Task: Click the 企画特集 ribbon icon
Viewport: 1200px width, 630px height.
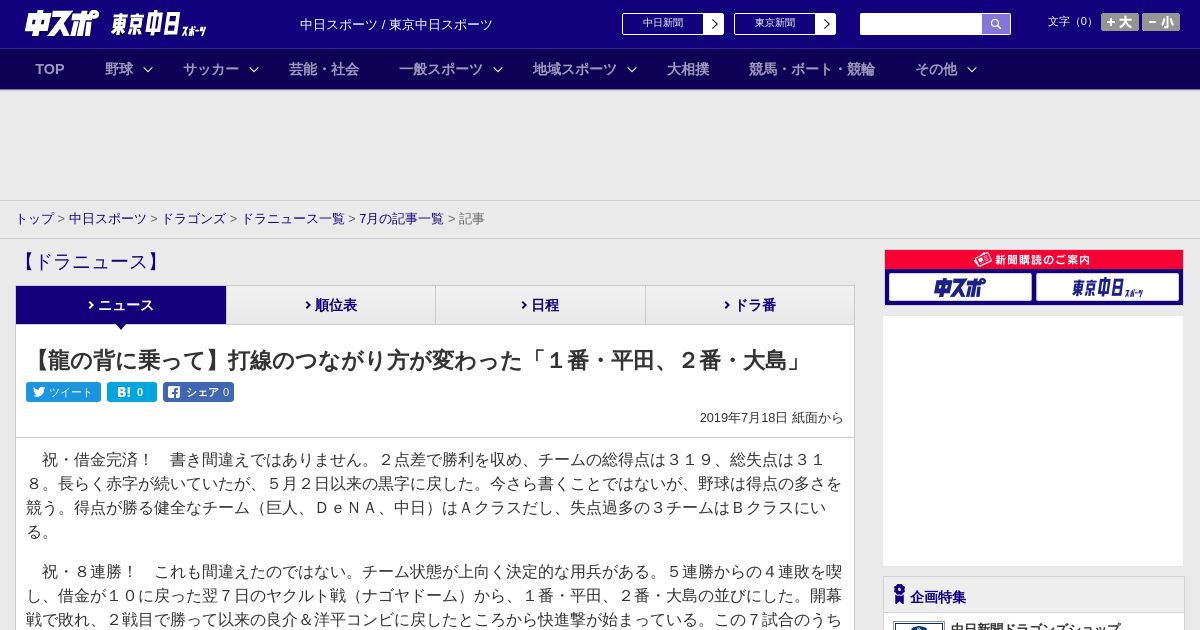Action: (899, 594)
